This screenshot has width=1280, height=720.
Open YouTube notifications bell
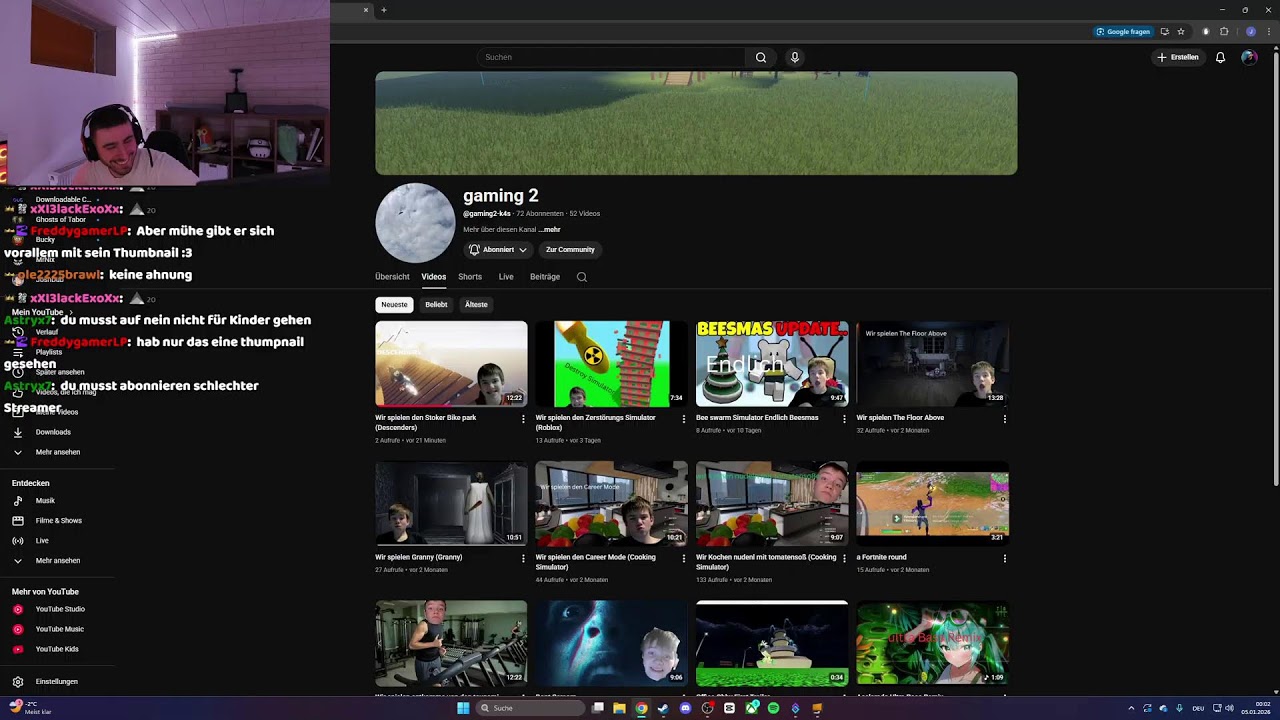pos(1220,57)
